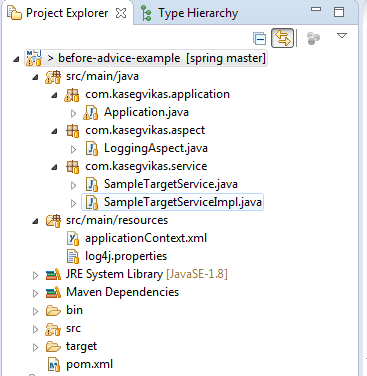Click the SampleTargetServiceImpl.java file icon
The height and width of the screenshot is (376, 367).
coord(92,203)
